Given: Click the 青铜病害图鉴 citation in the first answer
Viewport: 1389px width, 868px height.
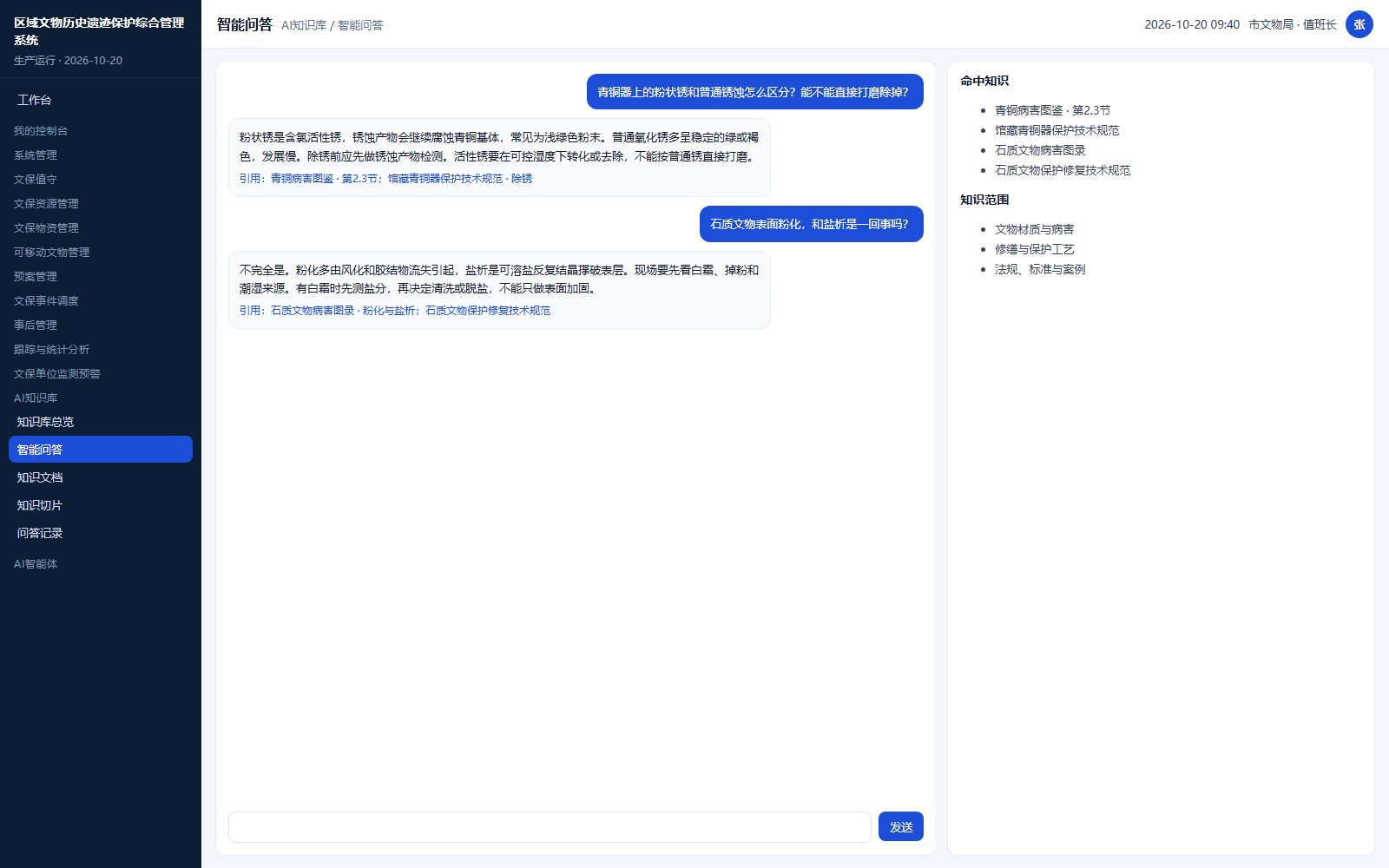Looking at the screenshot, I should coord(324,179).
